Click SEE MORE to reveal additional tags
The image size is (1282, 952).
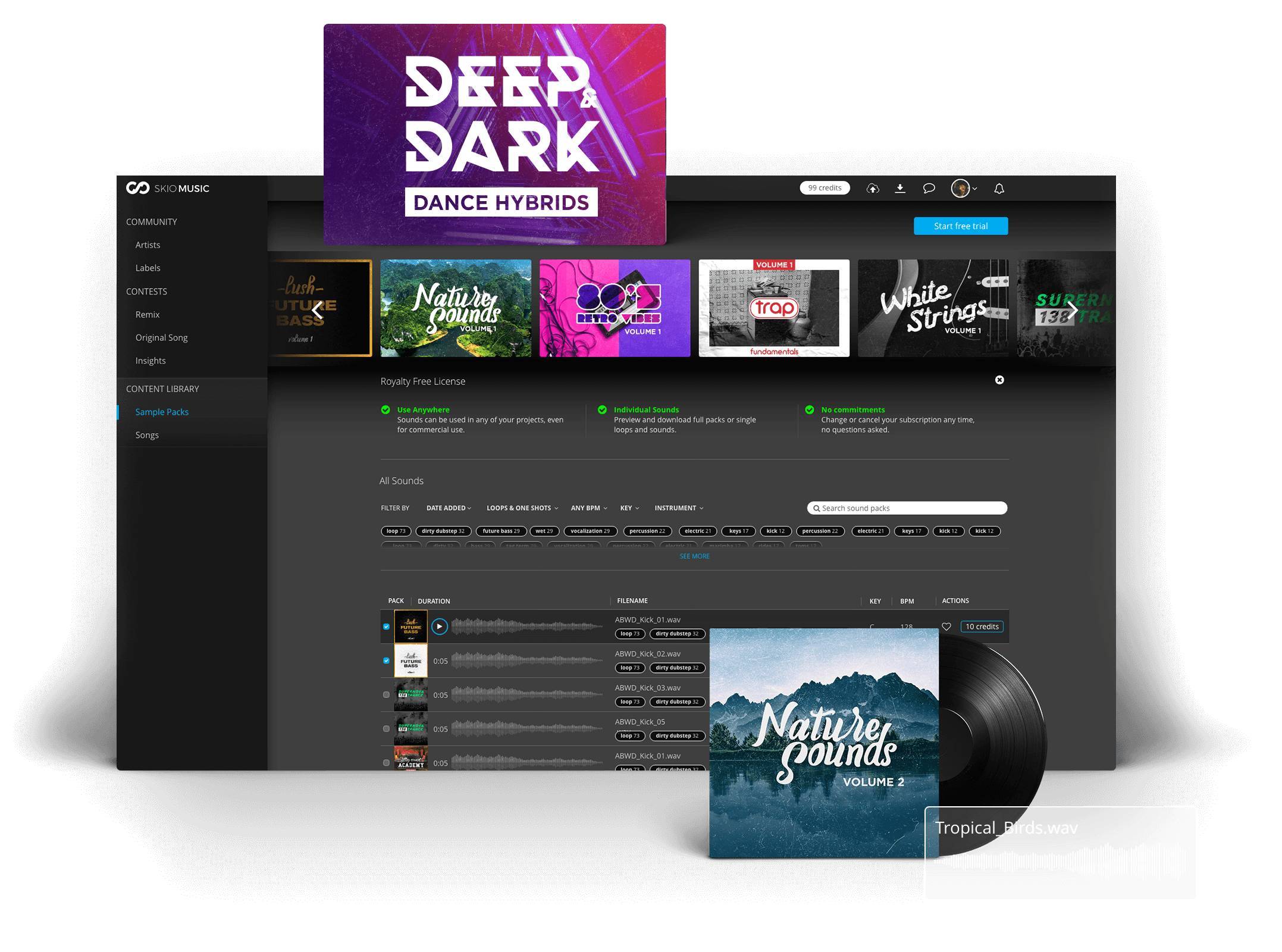tap(694, 556)
